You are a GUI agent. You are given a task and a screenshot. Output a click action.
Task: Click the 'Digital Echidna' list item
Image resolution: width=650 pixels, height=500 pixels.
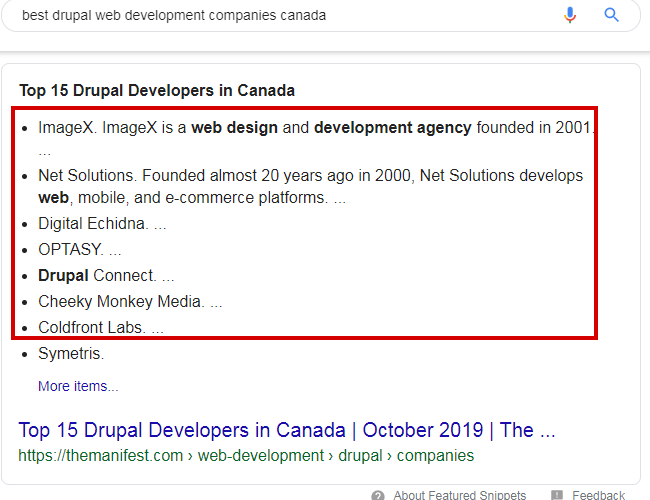[x=102, y=223]
